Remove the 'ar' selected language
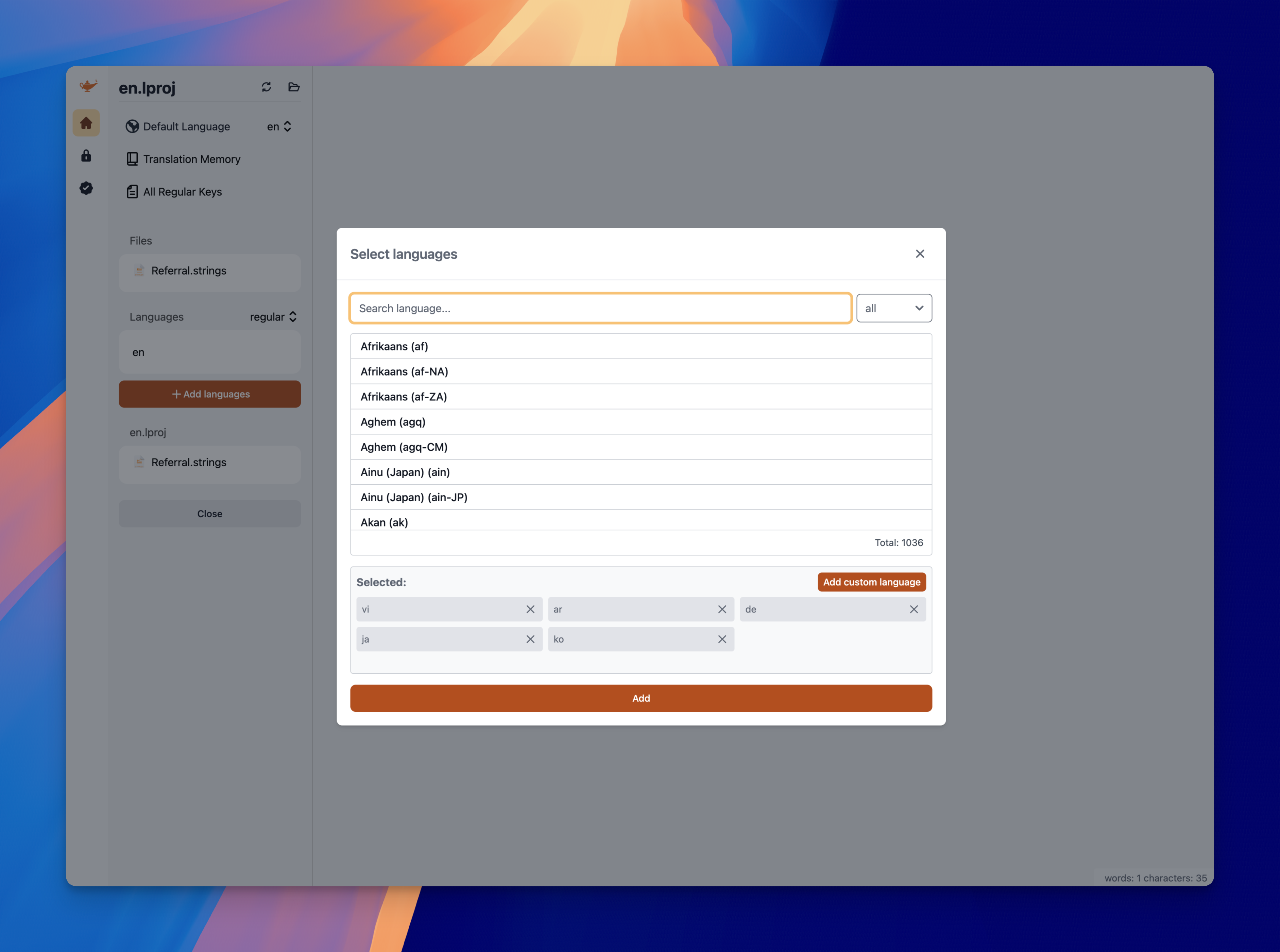The width and height of the screenshot is (1280, 952). pyautogui.click(x=721, y=609)
